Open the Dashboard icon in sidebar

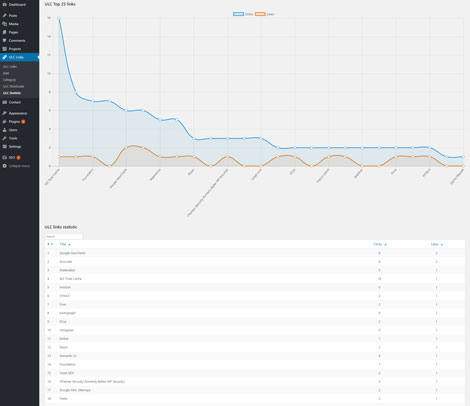(4, 5)
